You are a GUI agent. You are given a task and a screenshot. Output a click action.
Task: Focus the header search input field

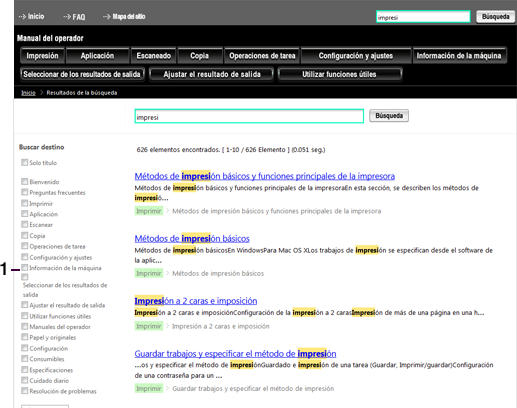(x=423, y=17)
